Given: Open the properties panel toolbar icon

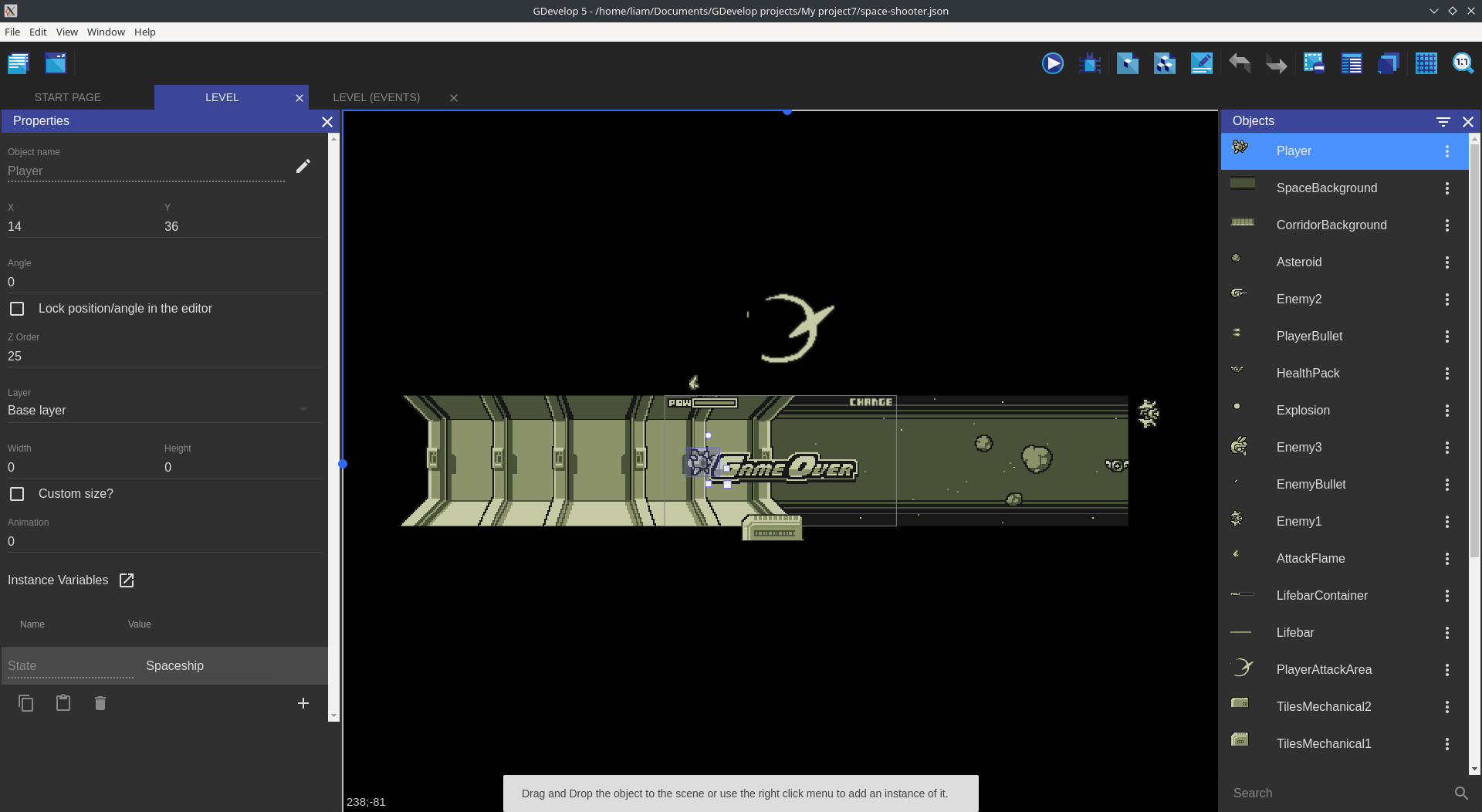Looking at the screenshot, I should [1202, 63].
